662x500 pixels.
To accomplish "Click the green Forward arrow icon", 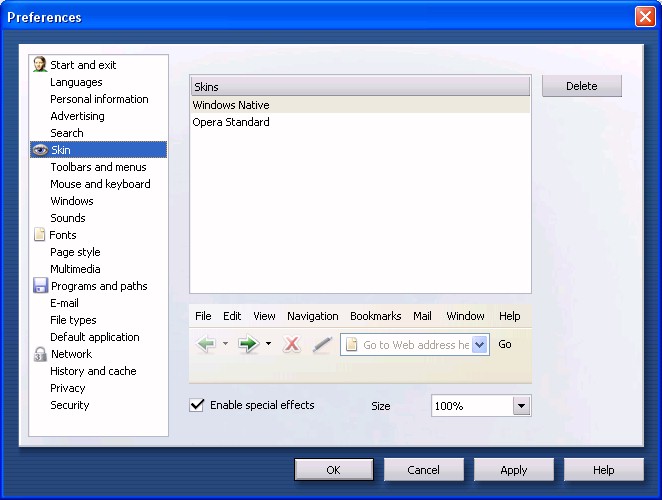I will (248, 344).
